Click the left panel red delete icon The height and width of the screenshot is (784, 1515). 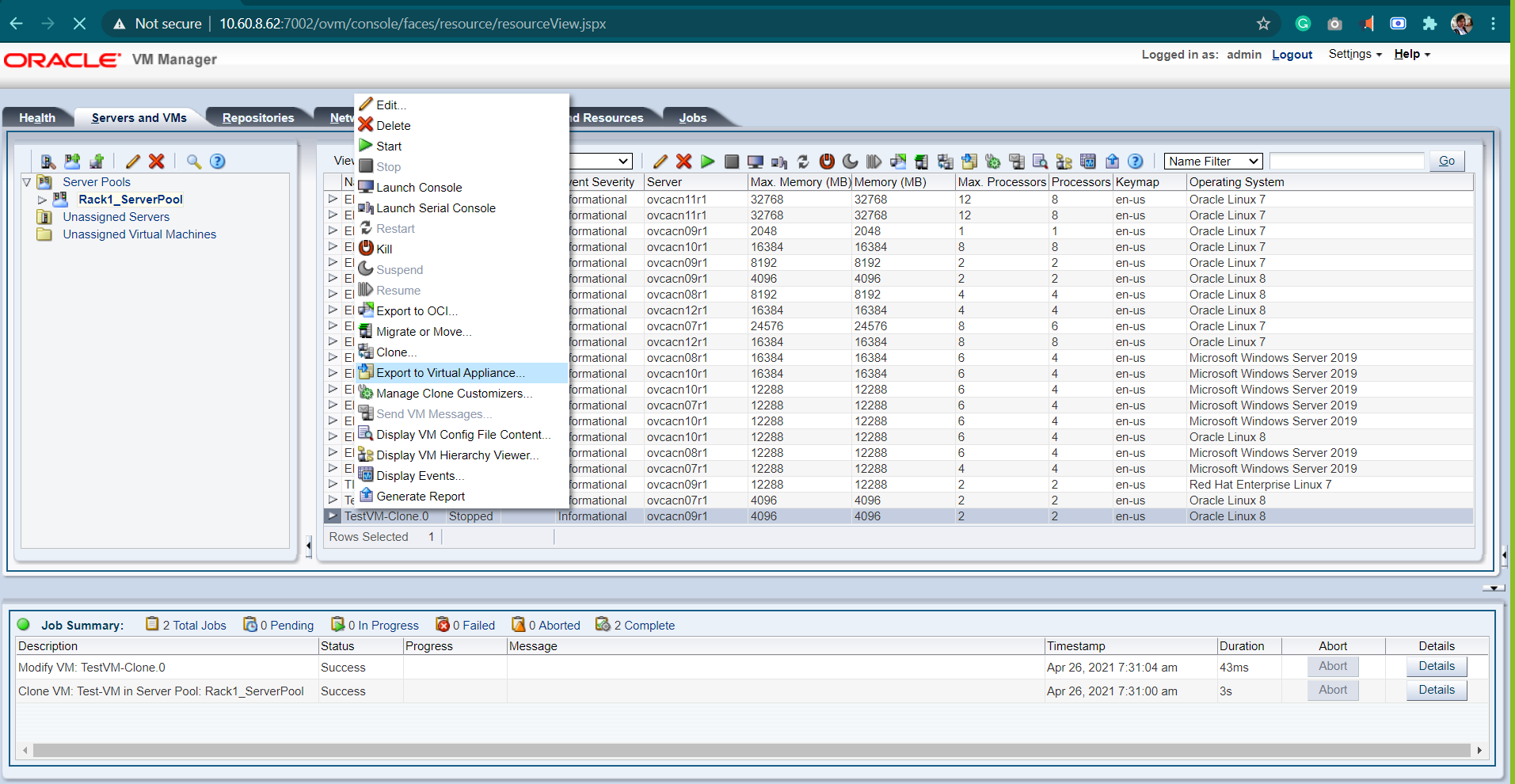click(157, 162)
